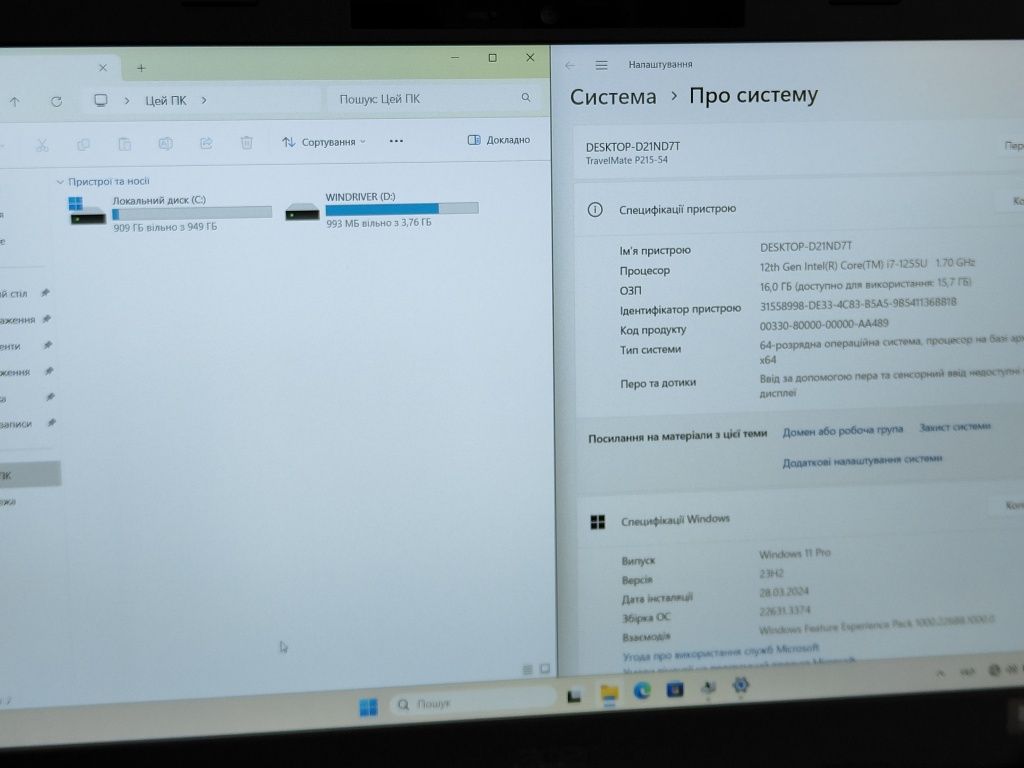The image size is (1024, 768).
Task: Launch Microsoft Edge from the taskbar
Action: click(642, 691)
